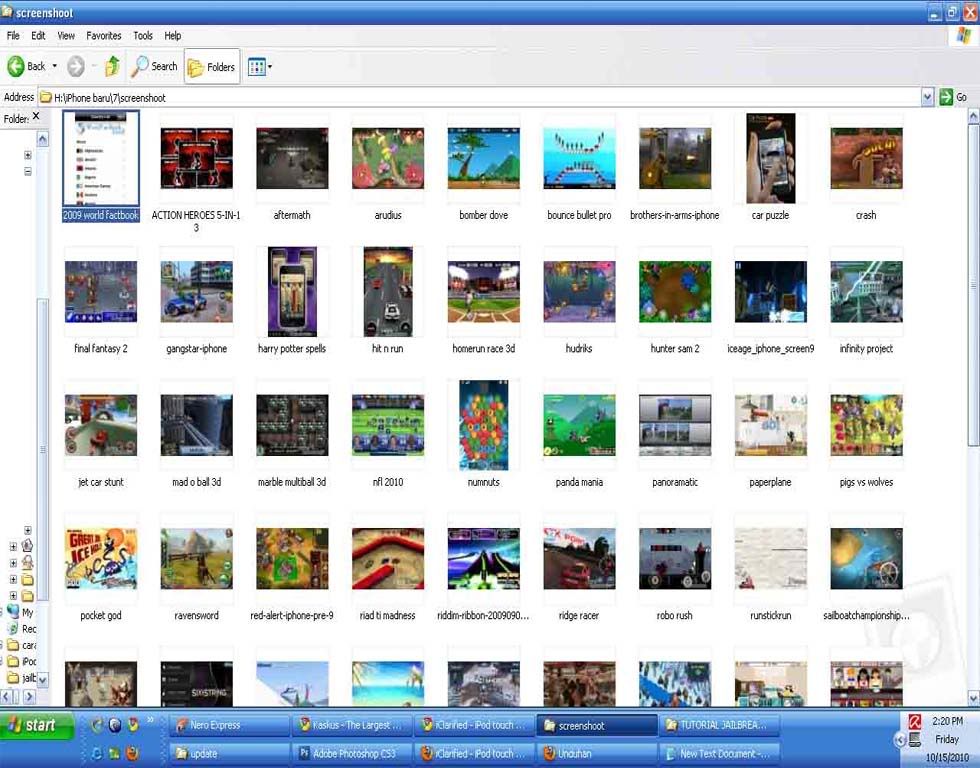Select the 'hit n run' thumbnail image
This screenshot has height=768, width=980.
(388, 292)
